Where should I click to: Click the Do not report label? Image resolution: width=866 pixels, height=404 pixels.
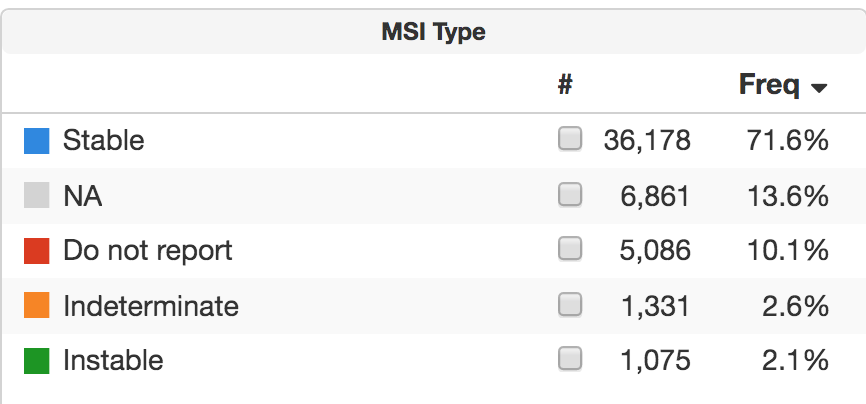click(147, 250)
